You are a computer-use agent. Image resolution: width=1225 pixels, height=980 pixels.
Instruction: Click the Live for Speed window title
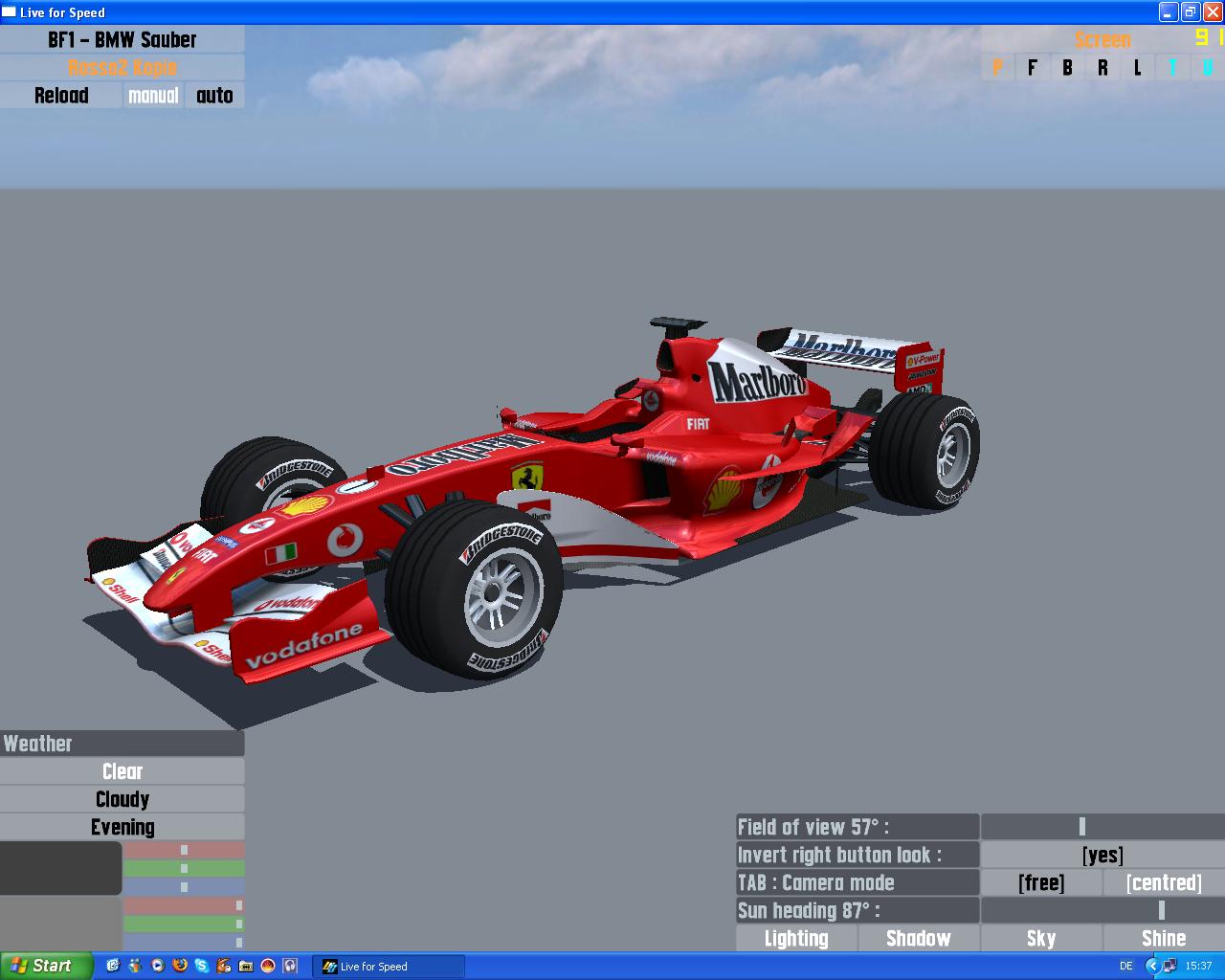tap(62, 12)
